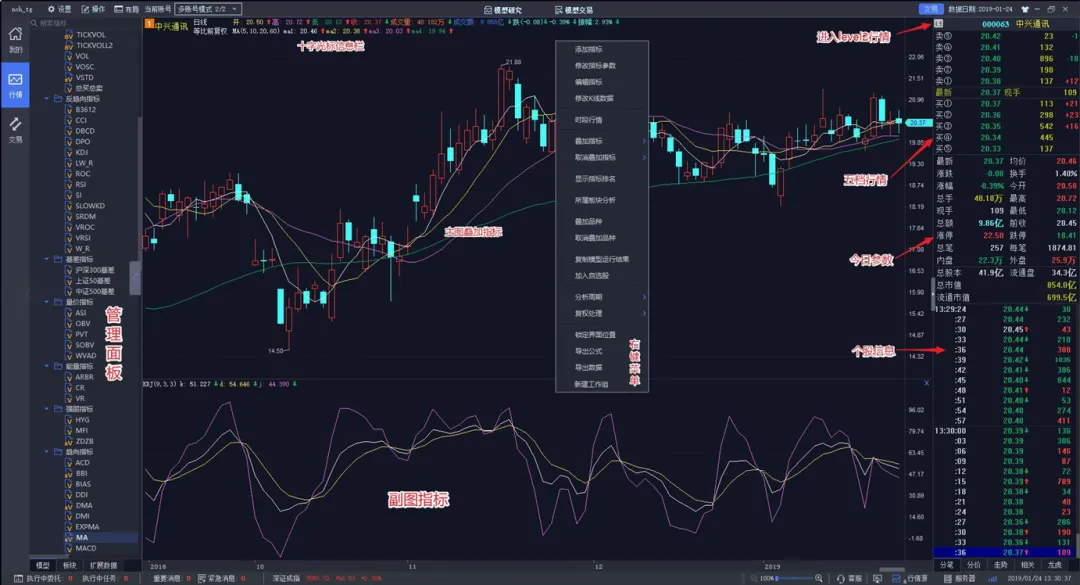Collapse the 量价指标 folder
Image resolution: width=1080 pixels, height=585 pixels.
pos(47,302)
